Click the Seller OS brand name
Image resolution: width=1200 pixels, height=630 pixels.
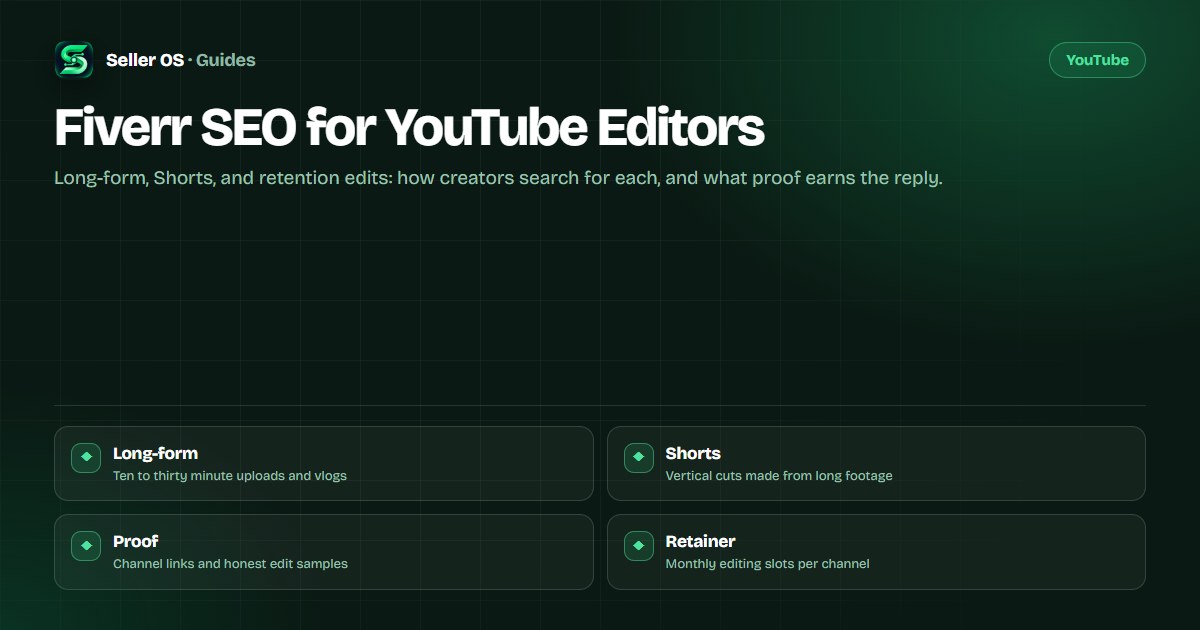145,60
